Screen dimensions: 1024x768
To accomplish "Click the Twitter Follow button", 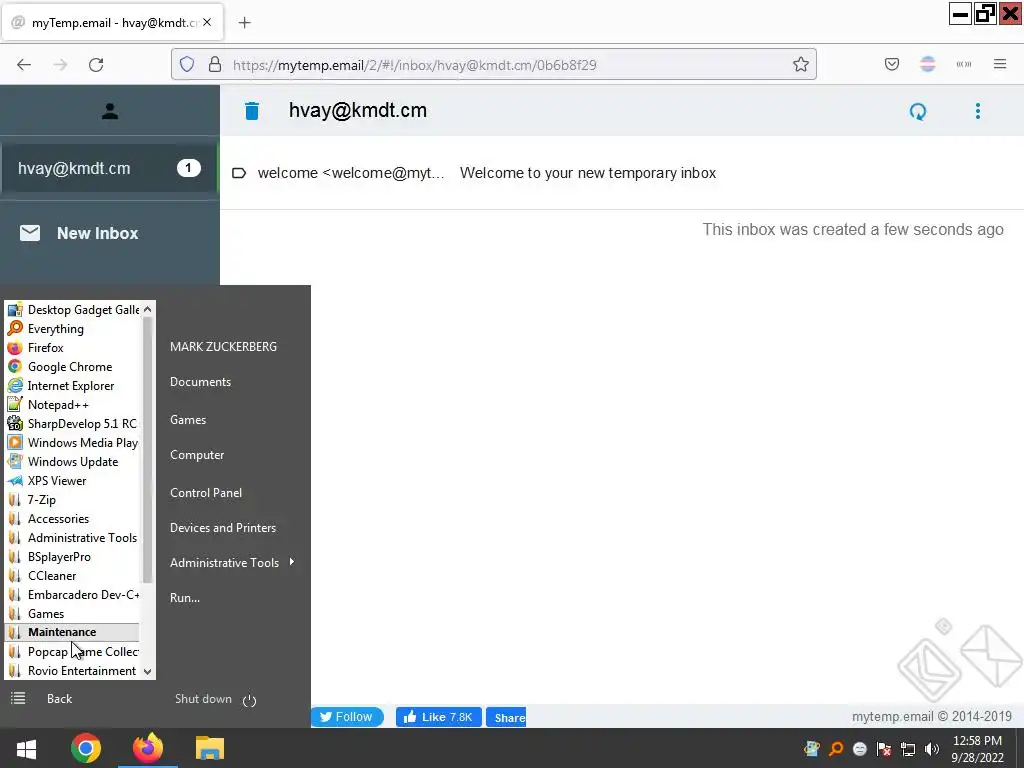I will [x=347, y=716].
